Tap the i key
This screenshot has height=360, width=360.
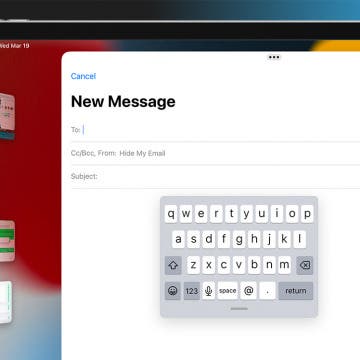click(x=277, y=214)
